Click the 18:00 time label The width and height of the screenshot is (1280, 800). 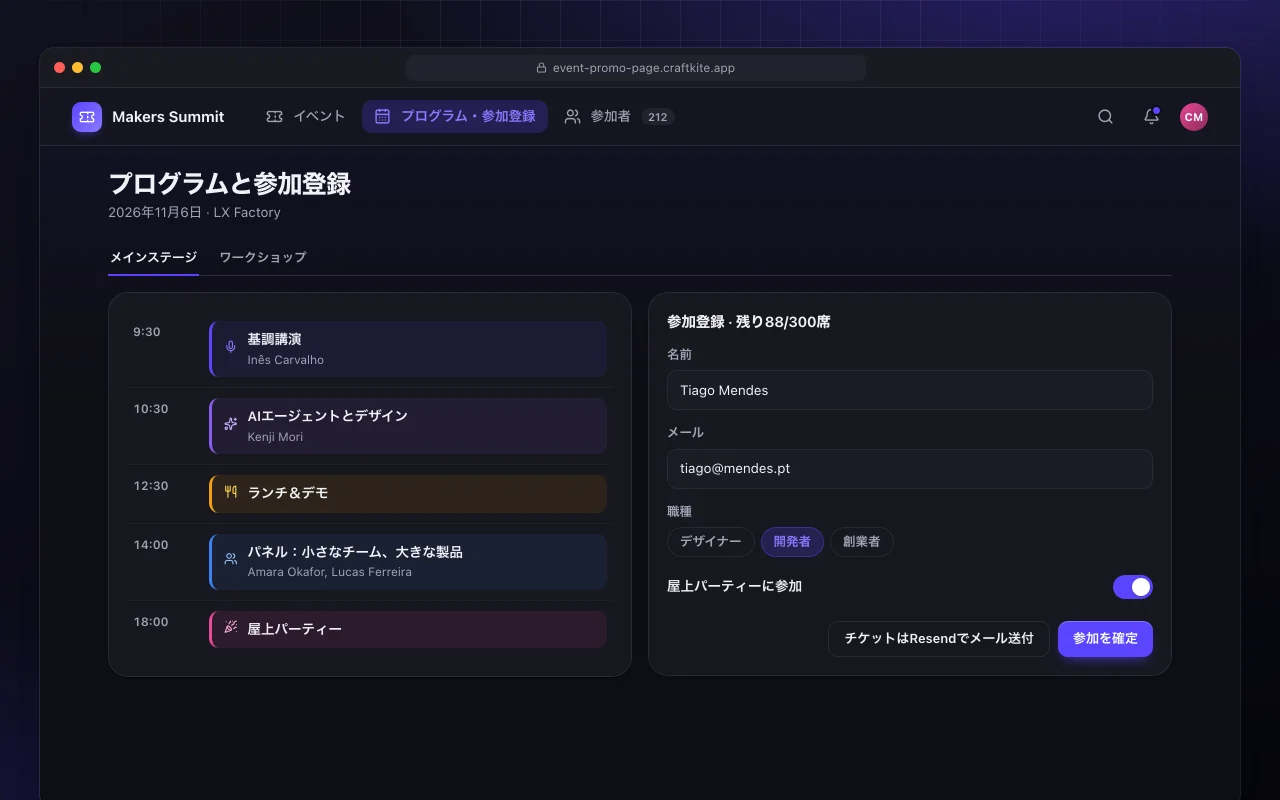[x=151, y=622]
